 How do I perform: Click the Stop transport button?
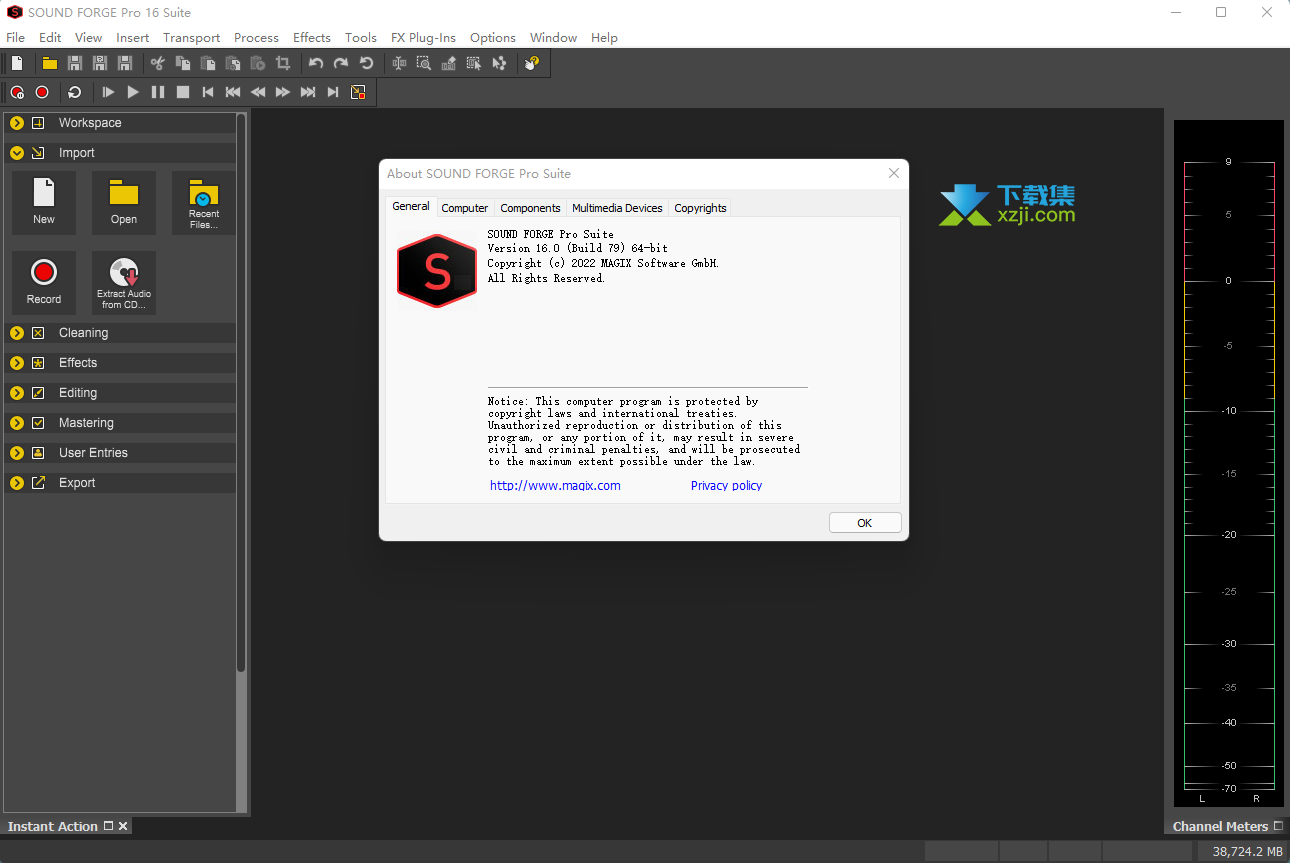183,92
